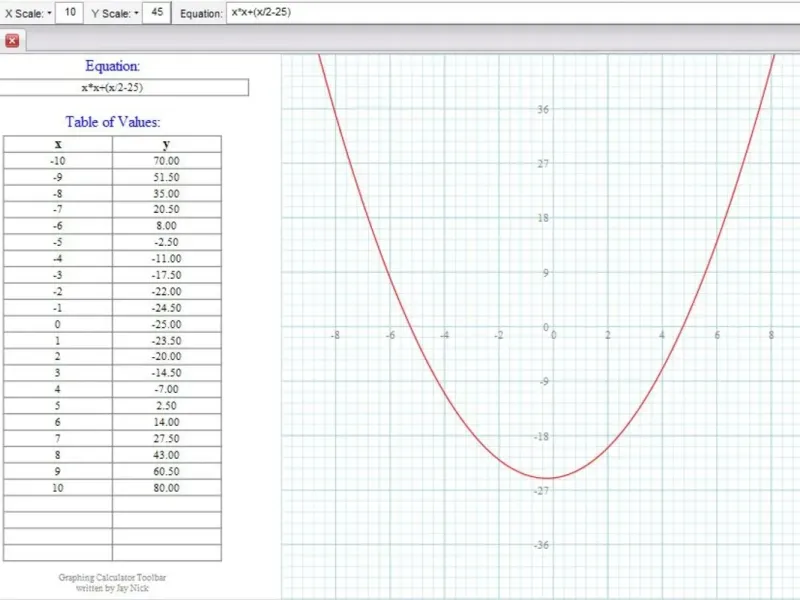Click table cell y value -14.50
Viewport: 800px width, 600px height.
(x=167, y=372)
